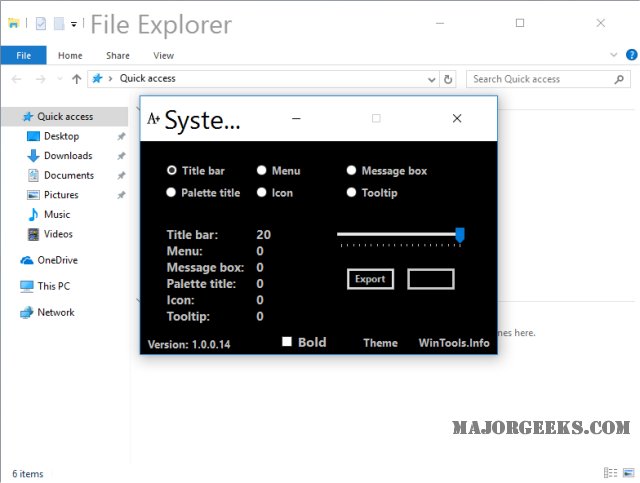The height and width of the screenshot is (483, 640).
Task: Click the File Explorer folder icon in title bar
Action: pos(13,23)
